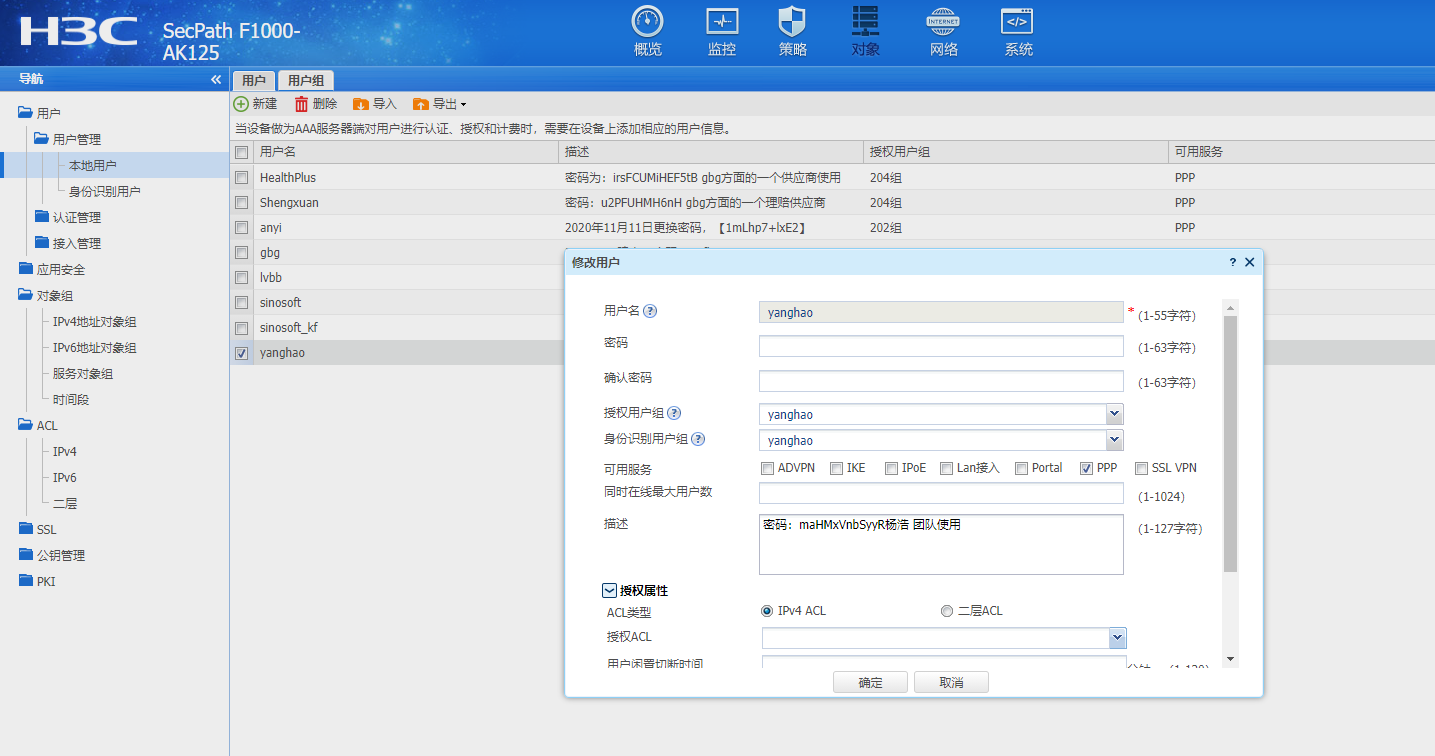Enable the SSL VPN service checkbox
The image size is (1435, 756).
click(1141, 468)
